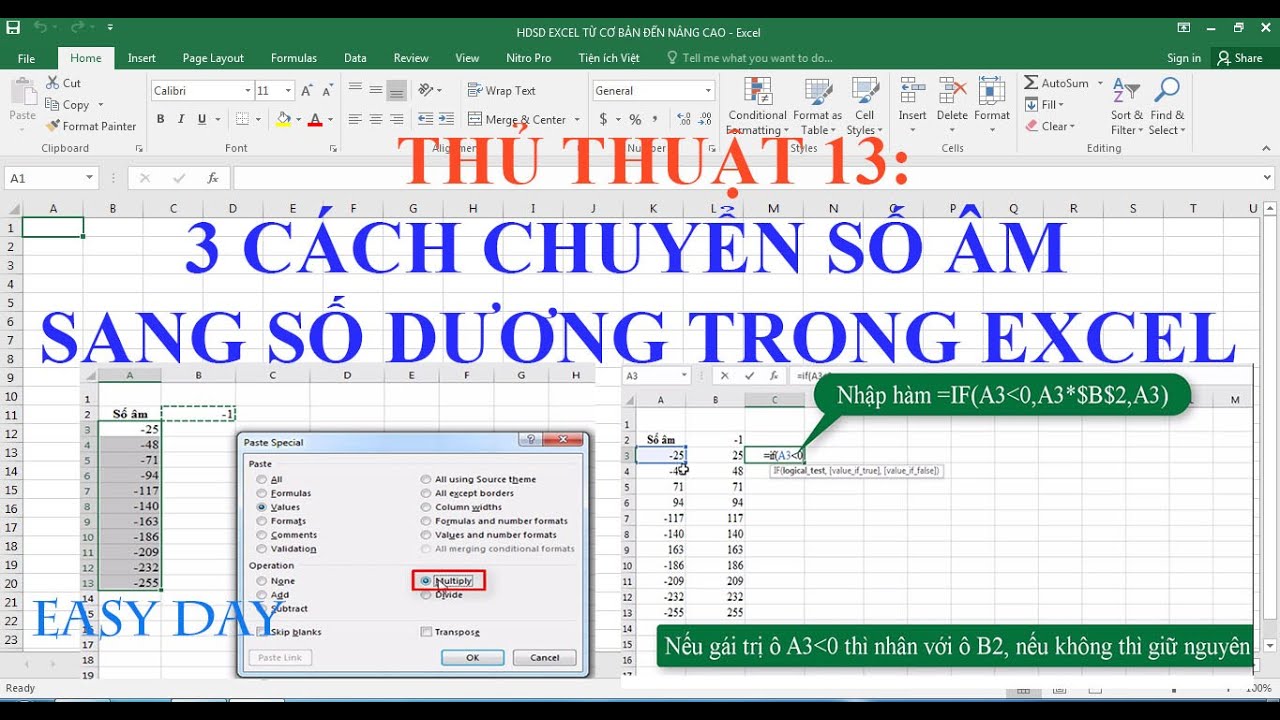Click Cancel in Paste Special dialog
Screen dimensions: 1280x720
click(x=544, y=657)
